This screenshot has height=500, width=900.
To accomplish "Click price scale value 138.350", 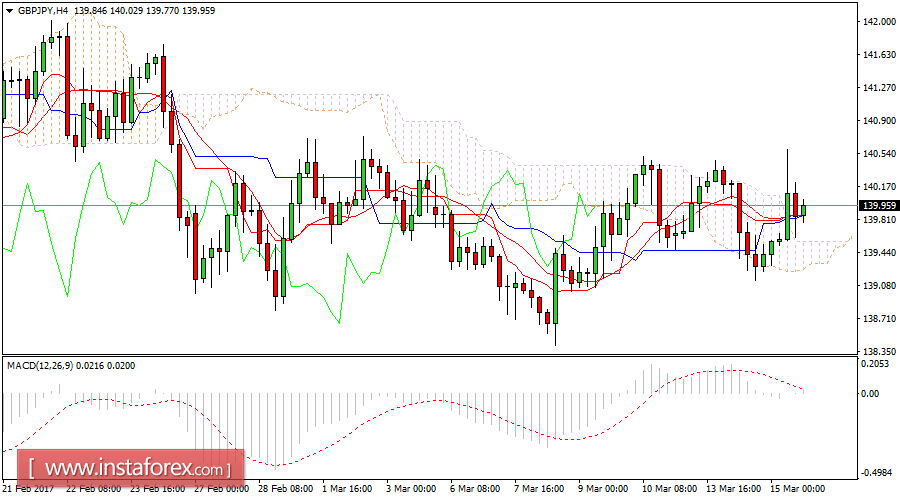I will pyautogui.click(x=879, y=351).
